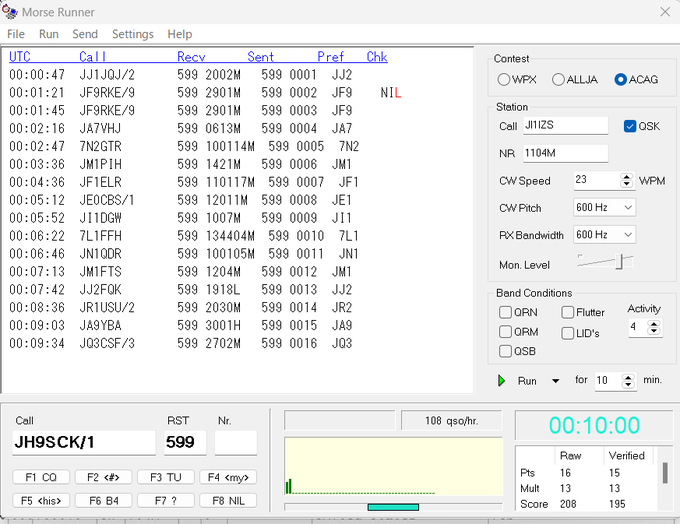Click the F4 <my> button

tap(228, 477)
